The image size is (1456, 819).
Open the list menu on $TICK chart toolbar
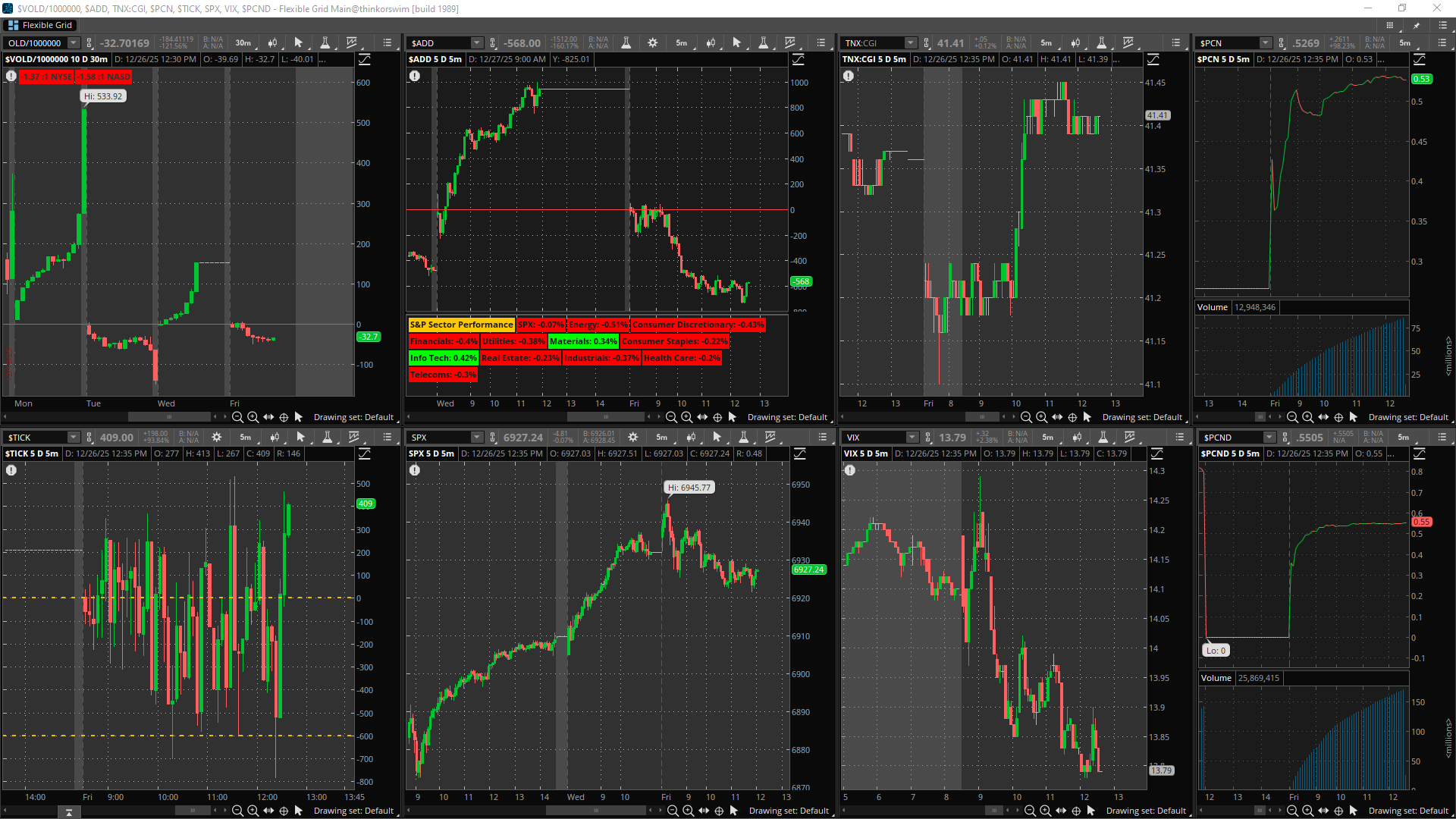point(388,438)
